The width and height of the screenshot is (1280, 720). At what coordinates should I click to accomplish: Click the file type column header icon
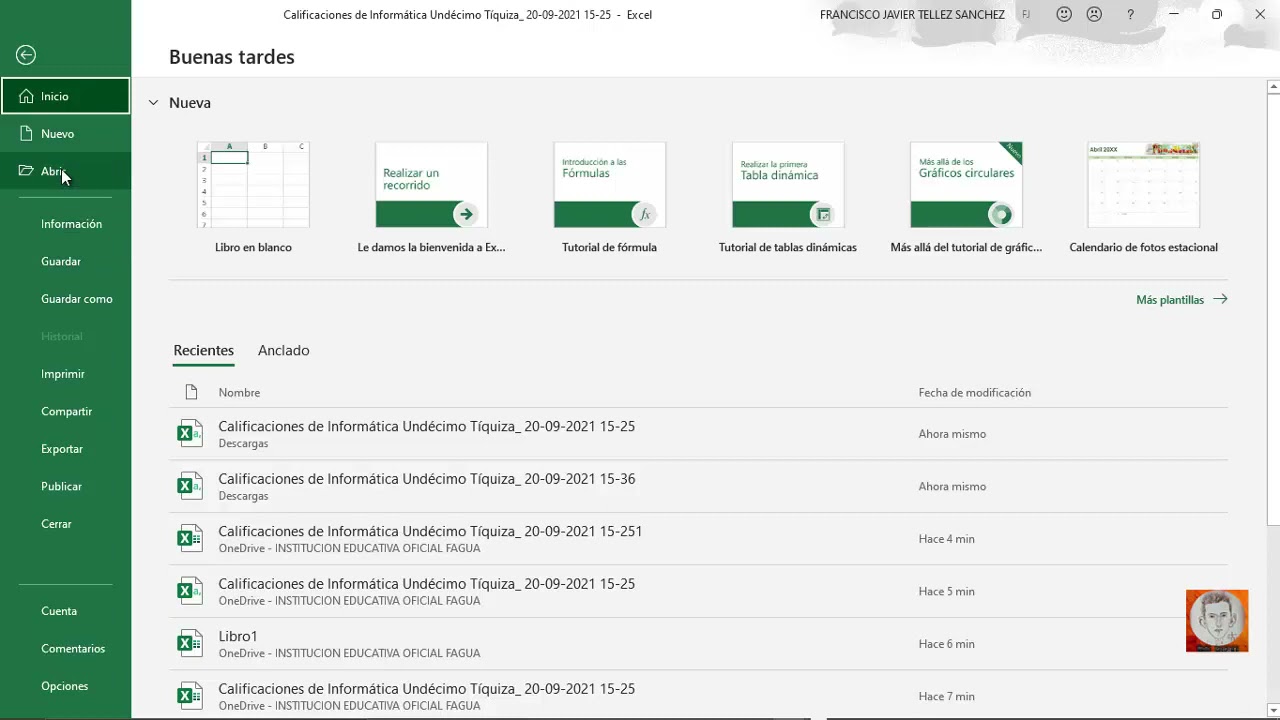coord(191,392)
